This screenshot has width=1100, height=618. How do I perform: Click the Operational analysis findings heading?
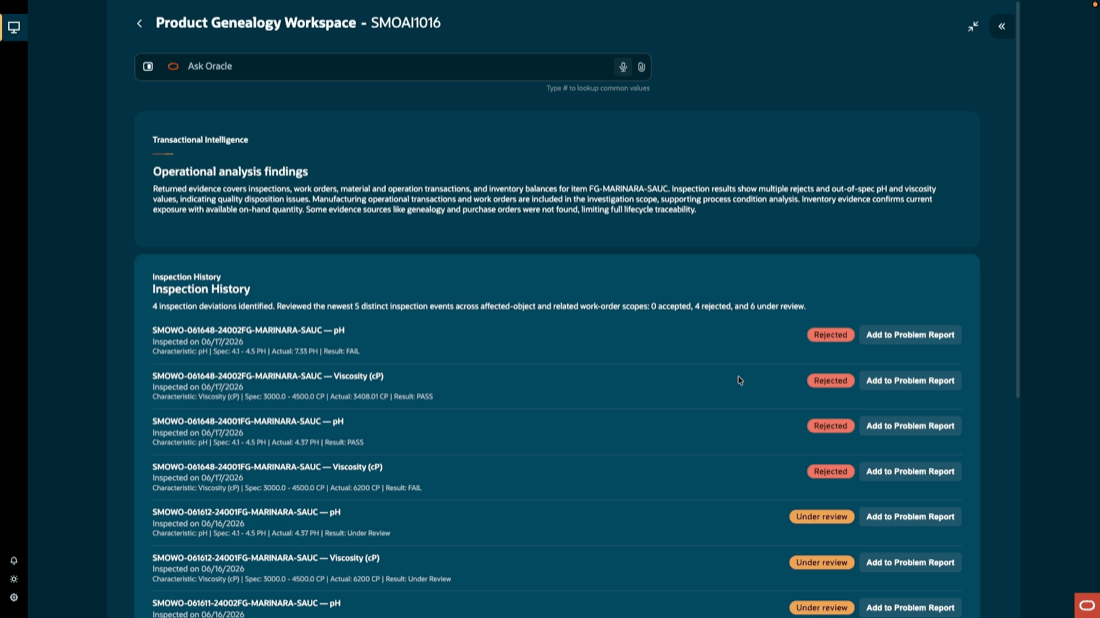pyautogui.click(x=230, y=172)
